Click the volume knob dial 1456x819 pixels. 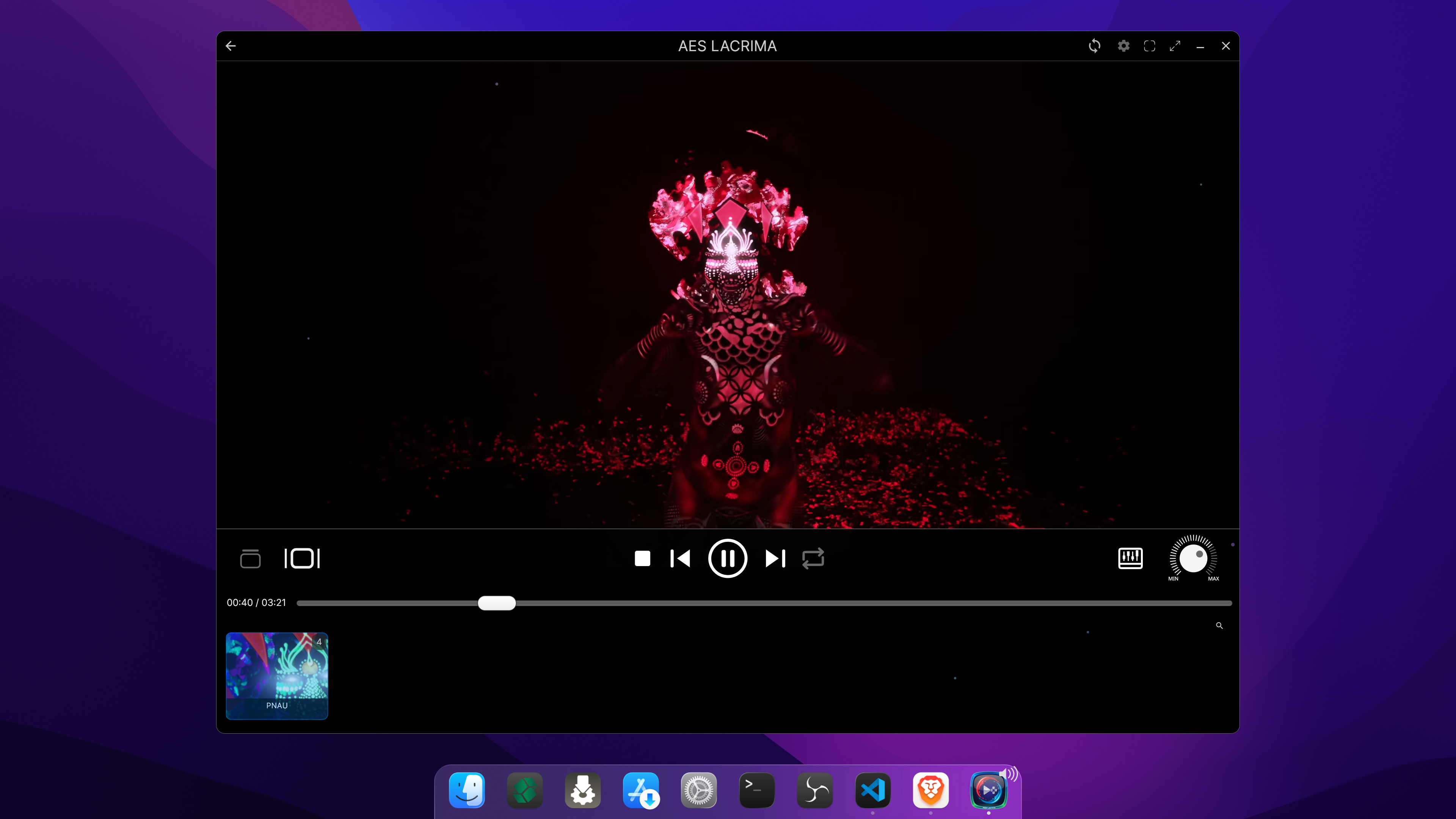pos(1193,559)
